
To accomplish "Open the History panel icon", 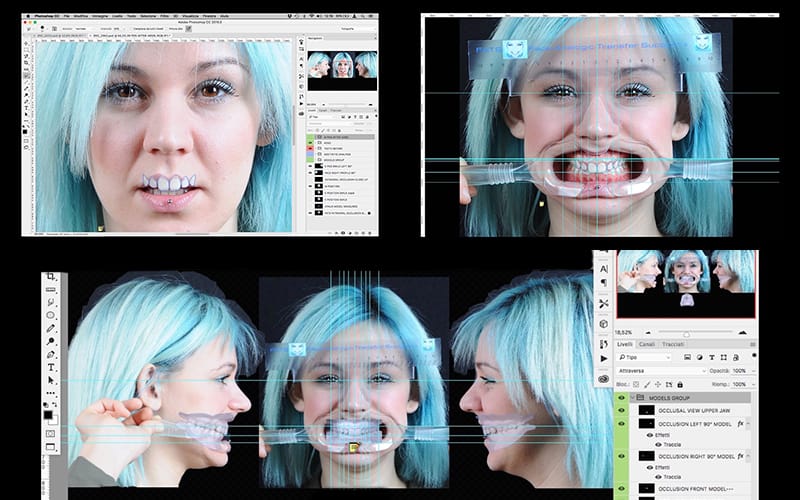I will 604,344.
